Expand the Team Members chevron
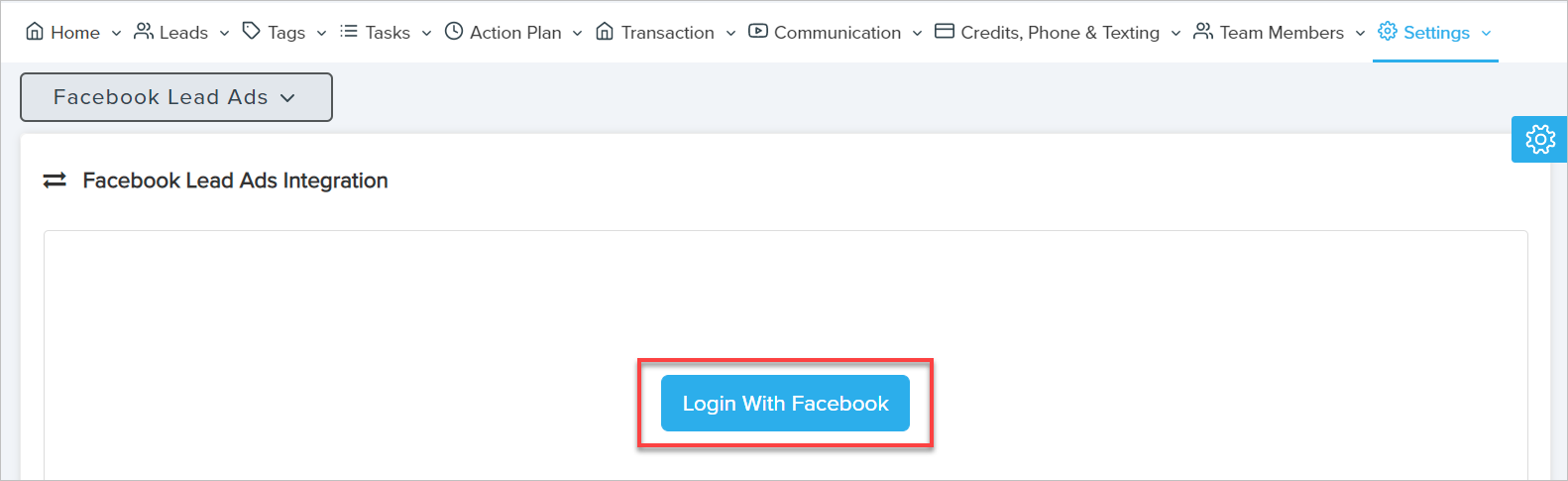1568x481 pixels. point(1360,34)
